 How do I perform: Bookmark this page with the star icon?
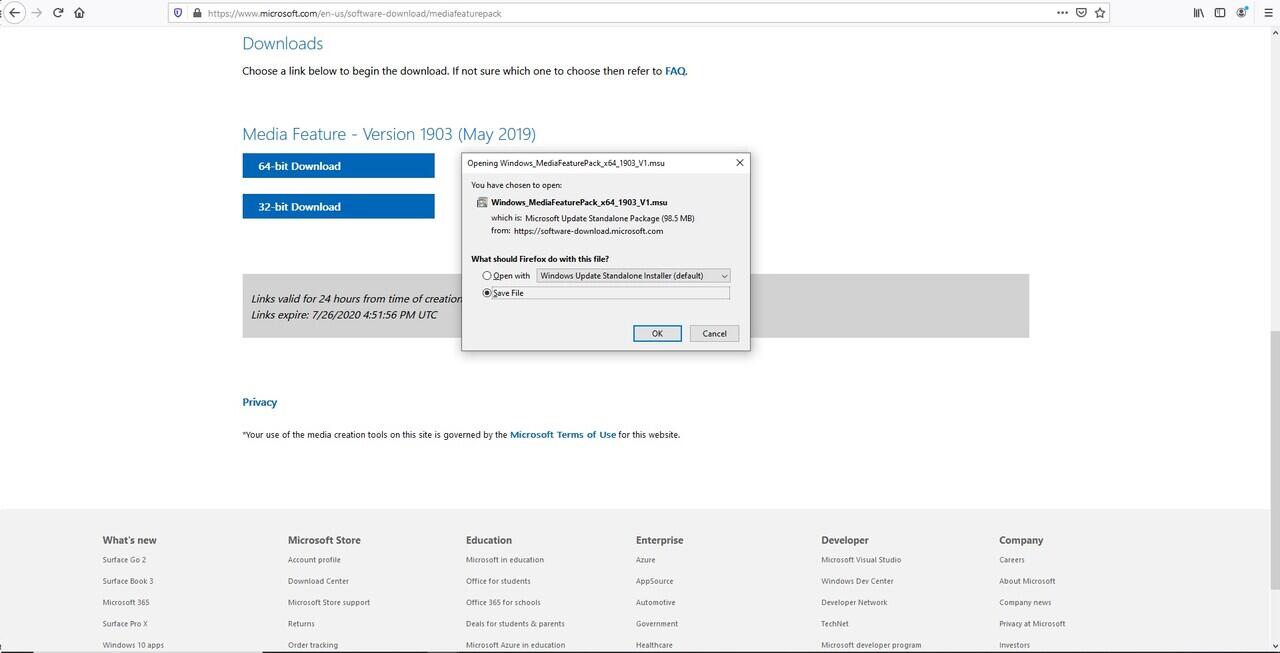pos(1100,13)
